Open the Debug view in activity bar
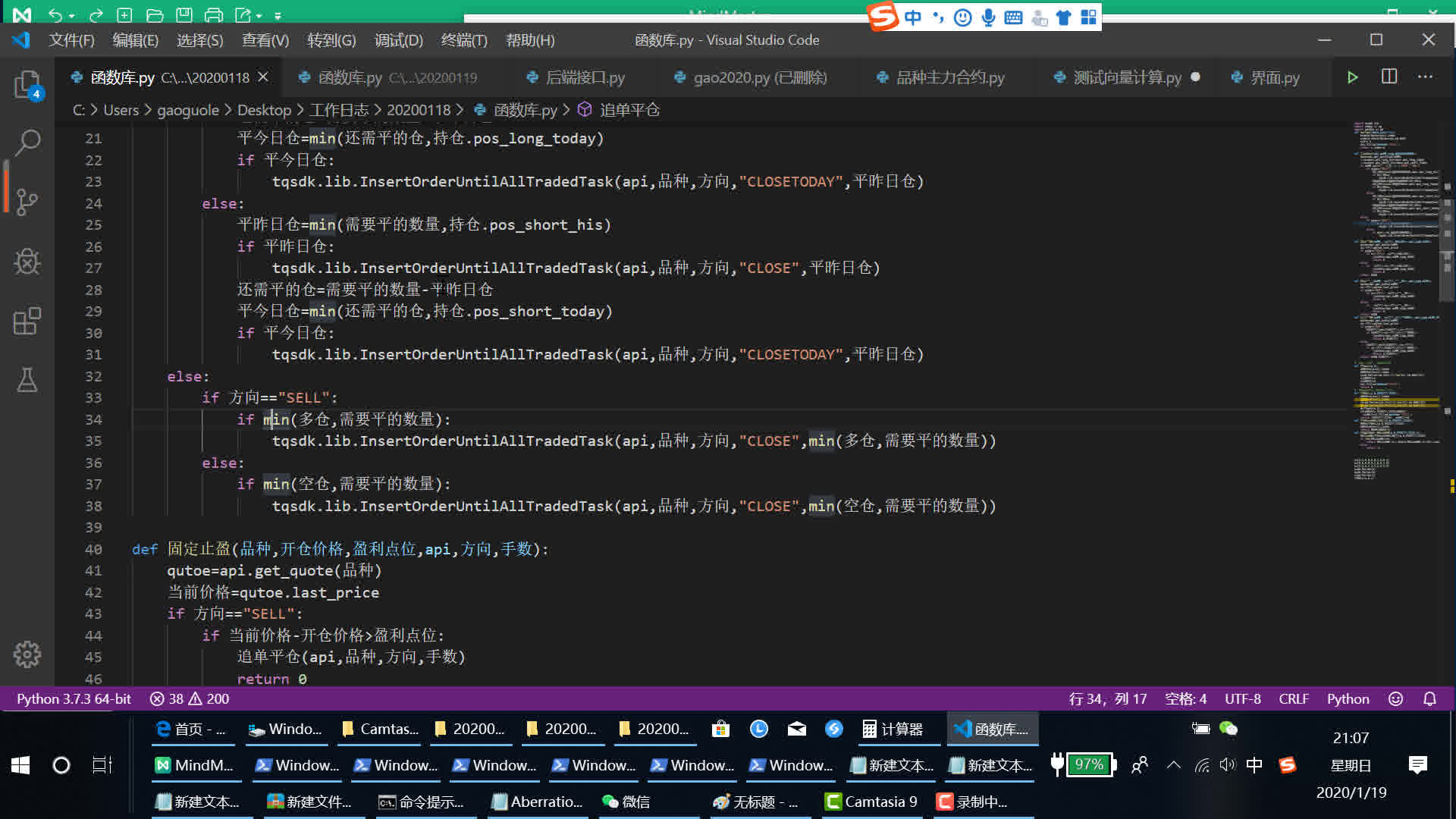Screen dimensions: 1456x819 click(x=27, y=262)
